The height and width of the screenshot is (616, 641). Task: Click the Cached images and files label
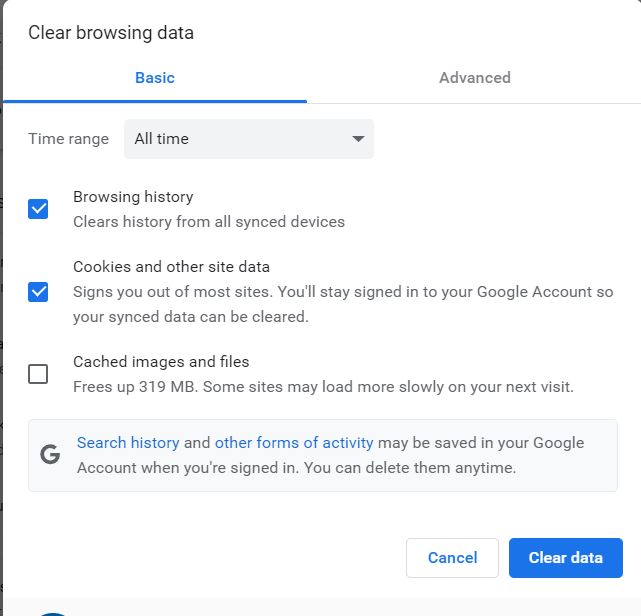click(161, 362)
